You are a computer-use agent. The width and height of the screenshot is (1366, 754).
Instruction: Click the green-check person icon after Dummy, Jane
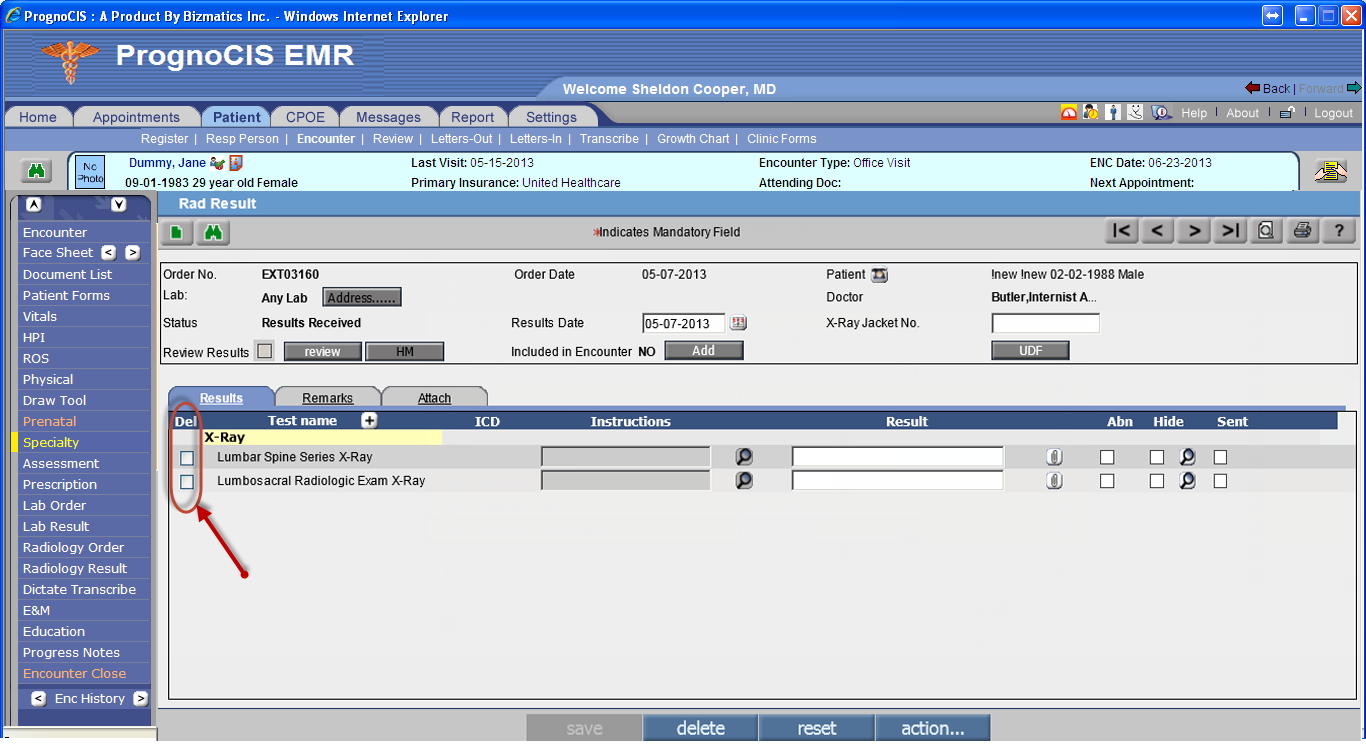point(217,163)
